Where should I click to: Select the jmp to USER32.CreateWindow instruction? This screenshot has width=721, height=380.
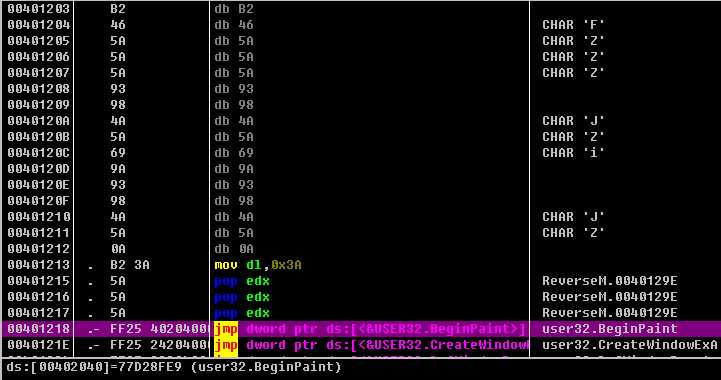pos(372,345)
